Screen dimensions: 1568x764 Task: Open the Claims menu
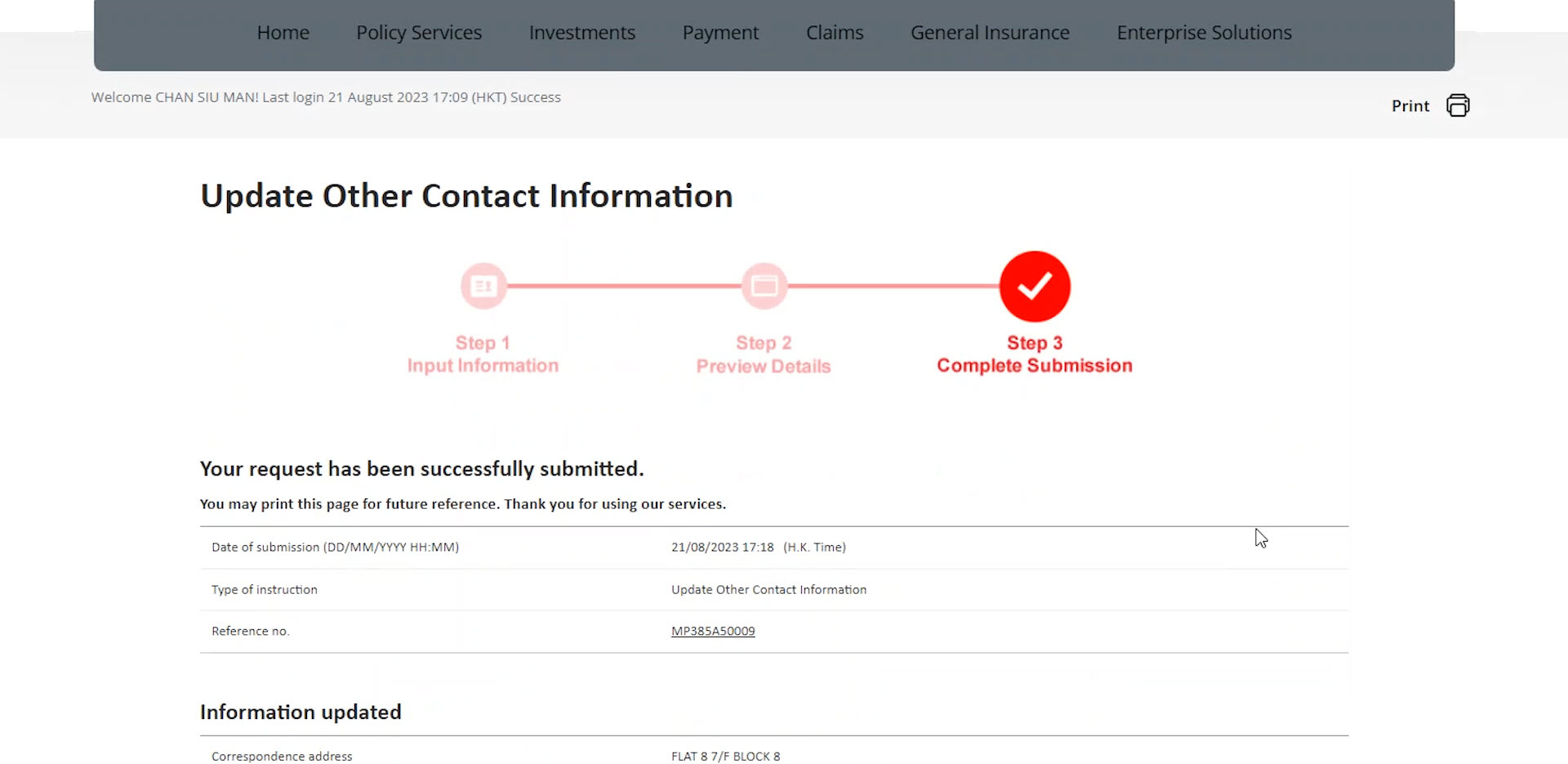point(835,33)
